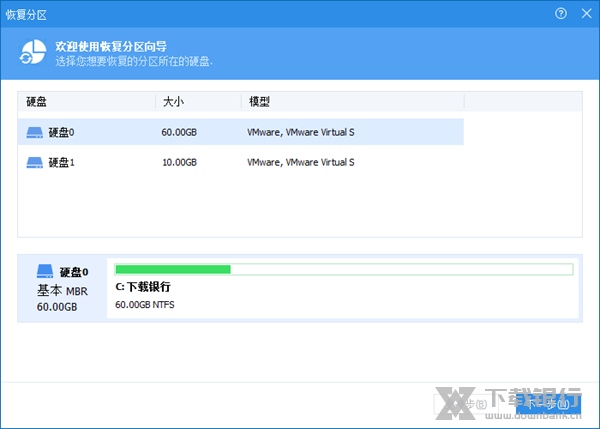
Task: Click the drive icon for 硬盘1 row
Action: 35,162
